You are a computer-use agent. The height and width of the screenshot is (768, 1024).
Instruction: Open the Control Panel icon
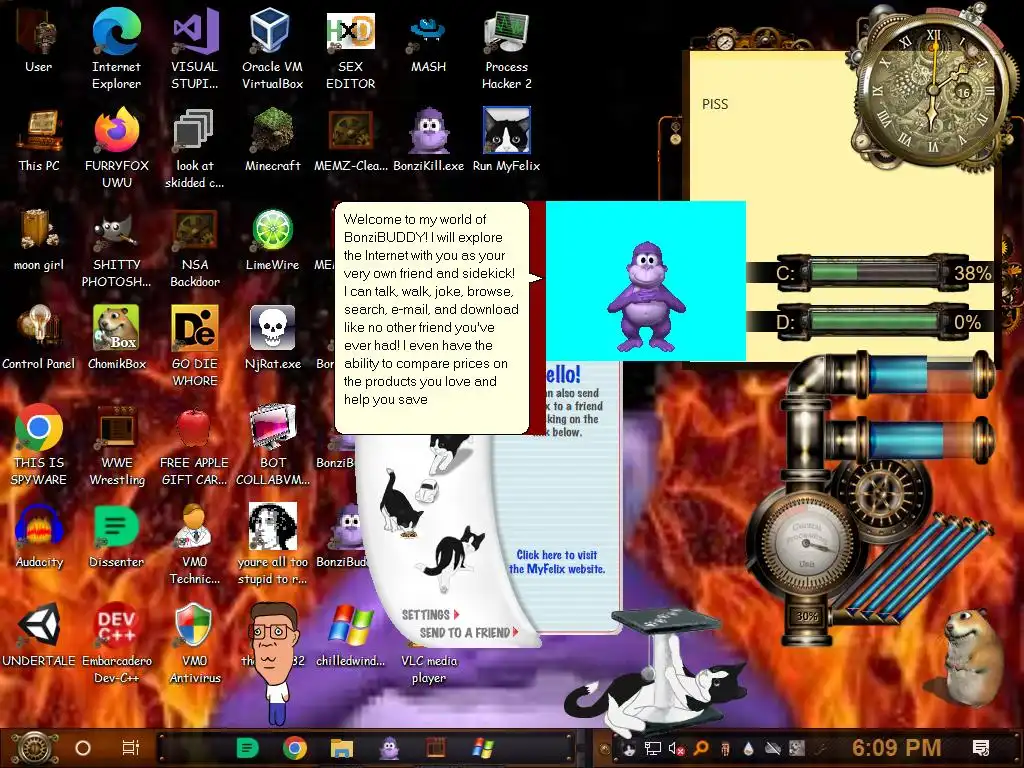(x=39, y=338)
